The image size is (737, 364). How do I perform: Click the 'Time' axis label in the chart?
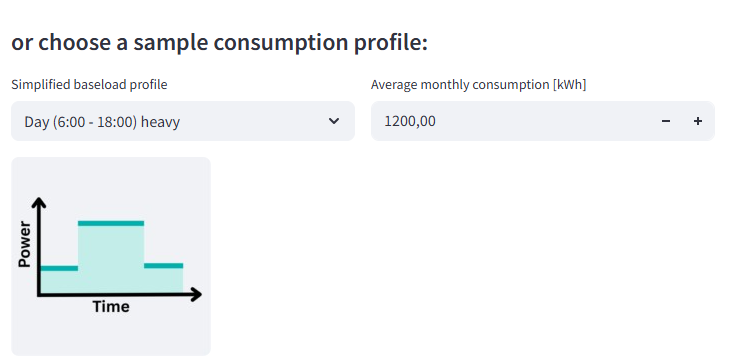111,307
